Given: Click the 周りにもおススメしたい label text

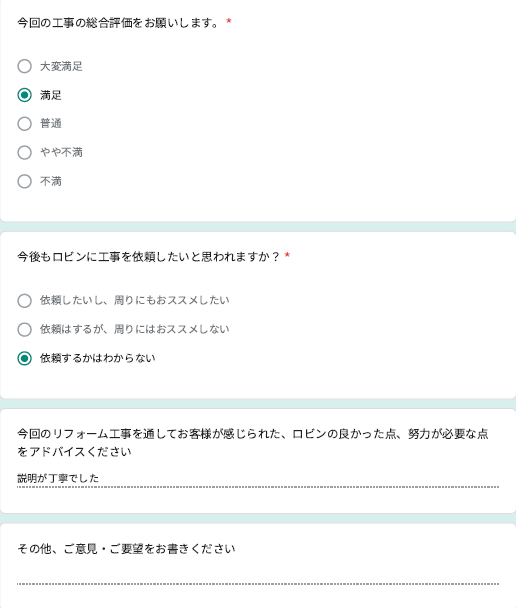Looking at the screenshot, I should (x=171, y=301).
